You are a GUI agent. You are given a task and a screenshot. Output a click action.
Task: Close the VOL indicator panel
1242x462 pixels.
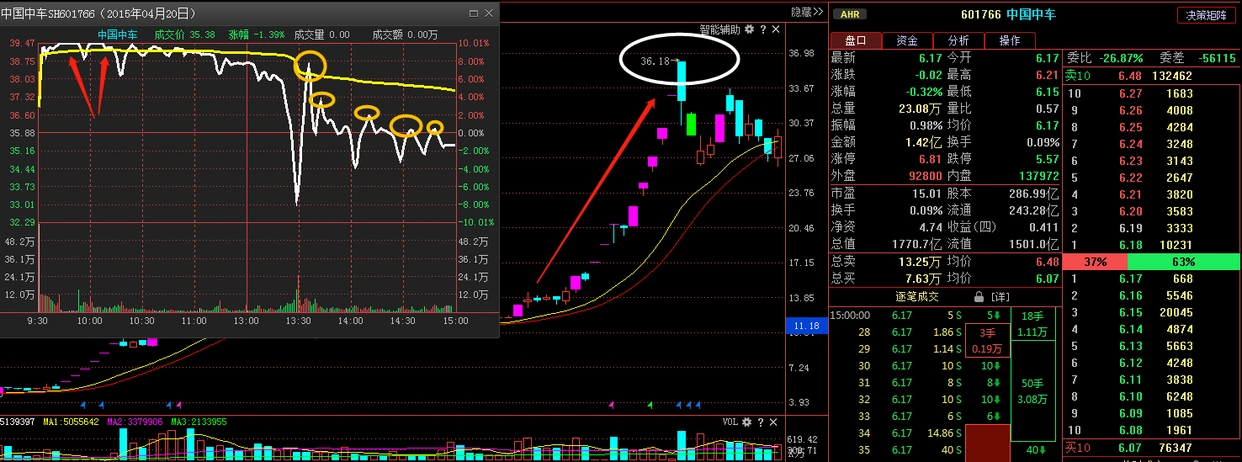click(774, 423)
